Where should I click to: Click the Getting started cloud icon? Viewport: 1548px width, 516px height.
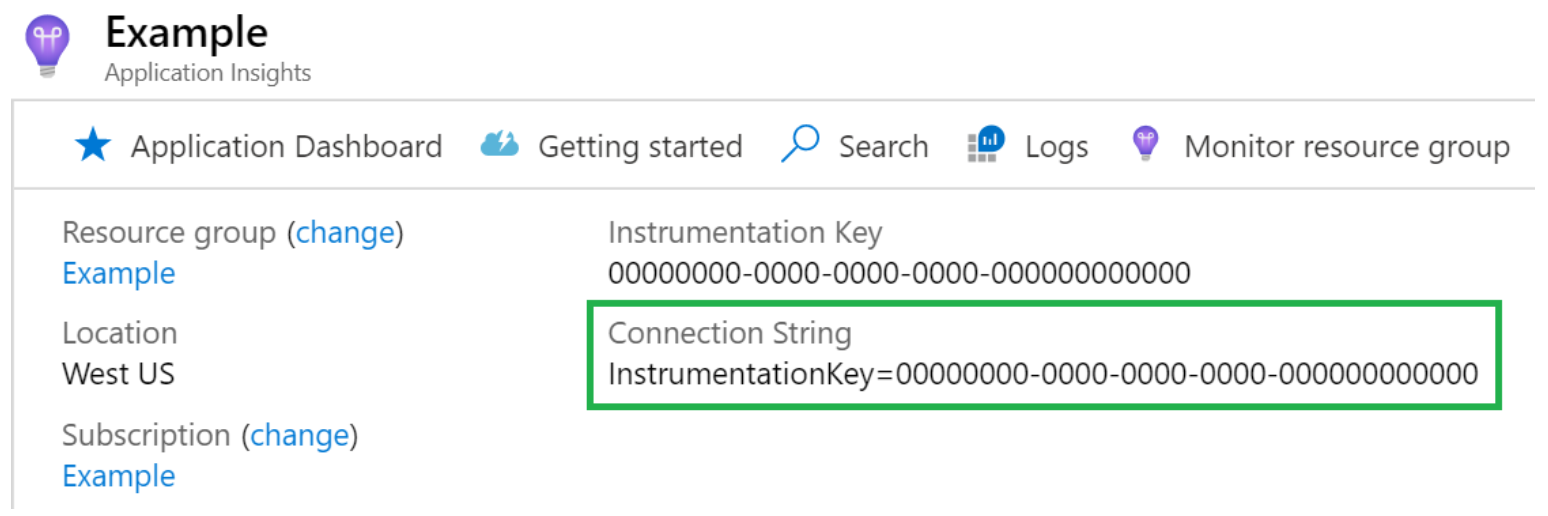coord(500,146)
